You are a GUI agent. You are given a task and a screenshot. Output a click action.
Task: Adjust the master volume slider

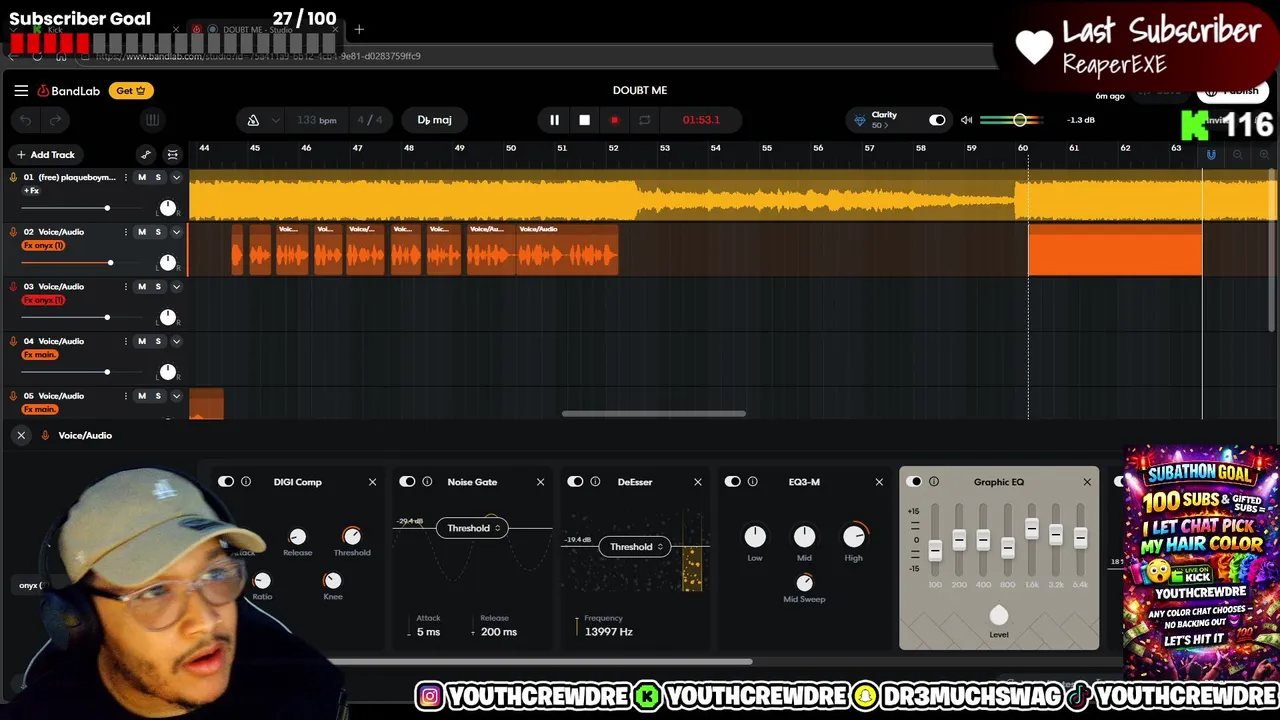pos(1019,120)
